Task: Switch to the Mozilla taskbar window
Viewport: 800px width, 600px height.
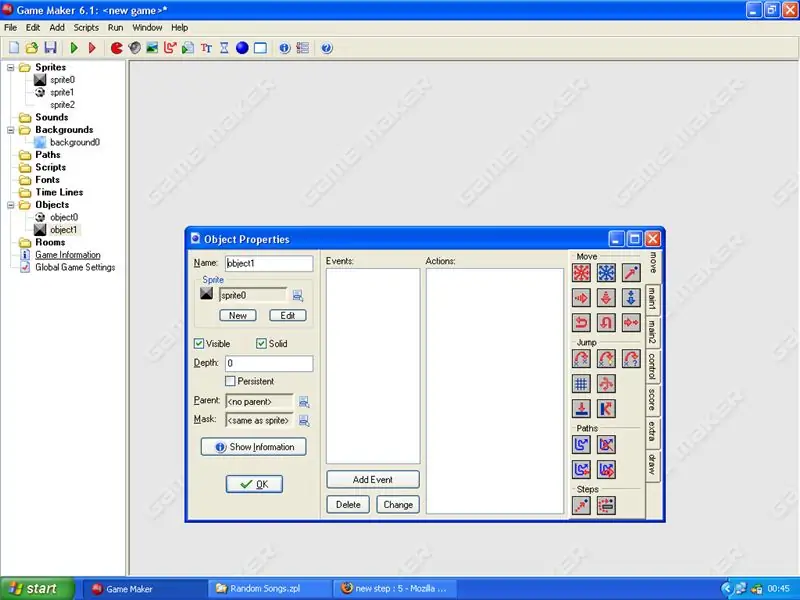Action: [395, 589]
